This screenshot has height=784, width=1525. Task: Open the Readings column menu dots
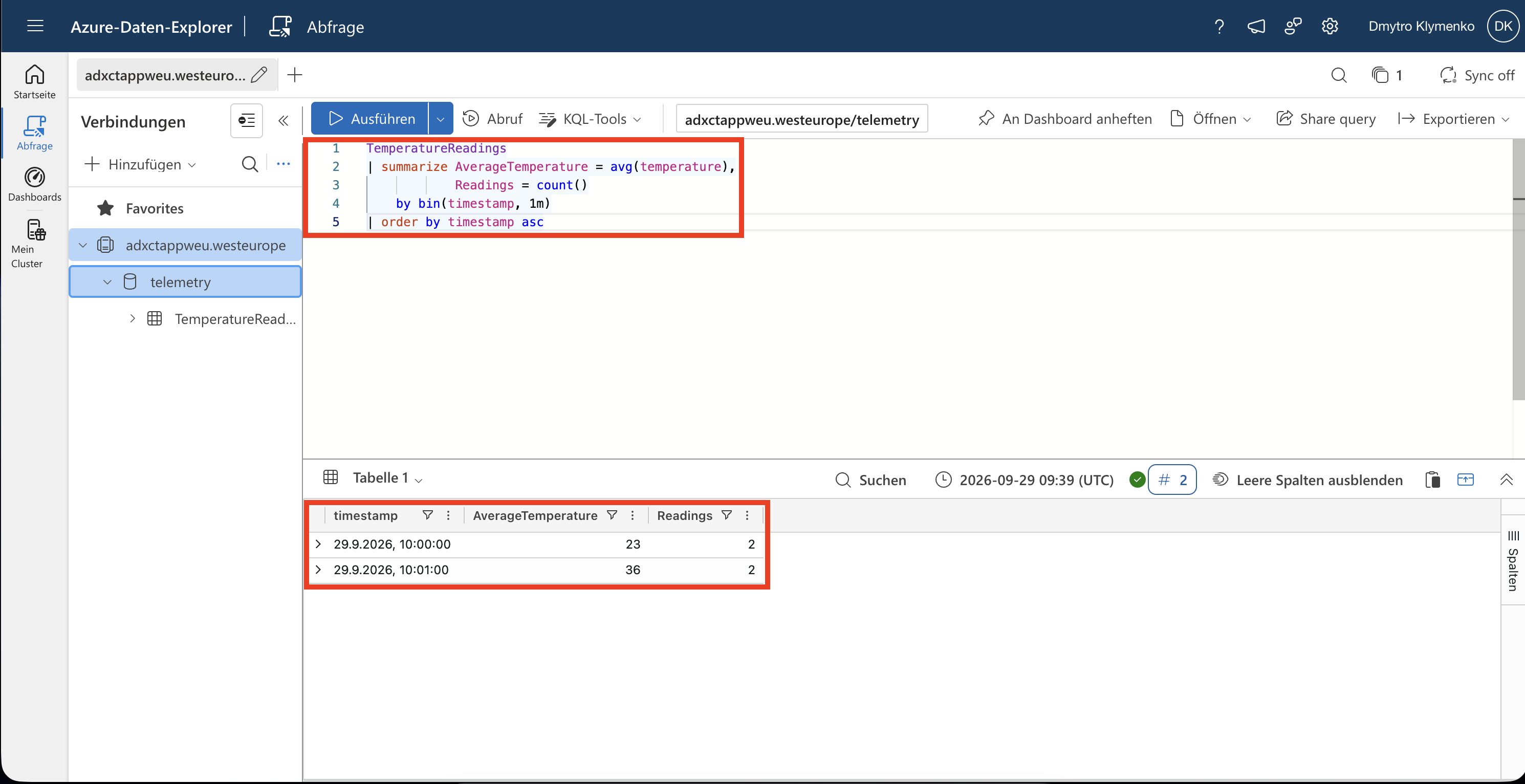[747, 515]
